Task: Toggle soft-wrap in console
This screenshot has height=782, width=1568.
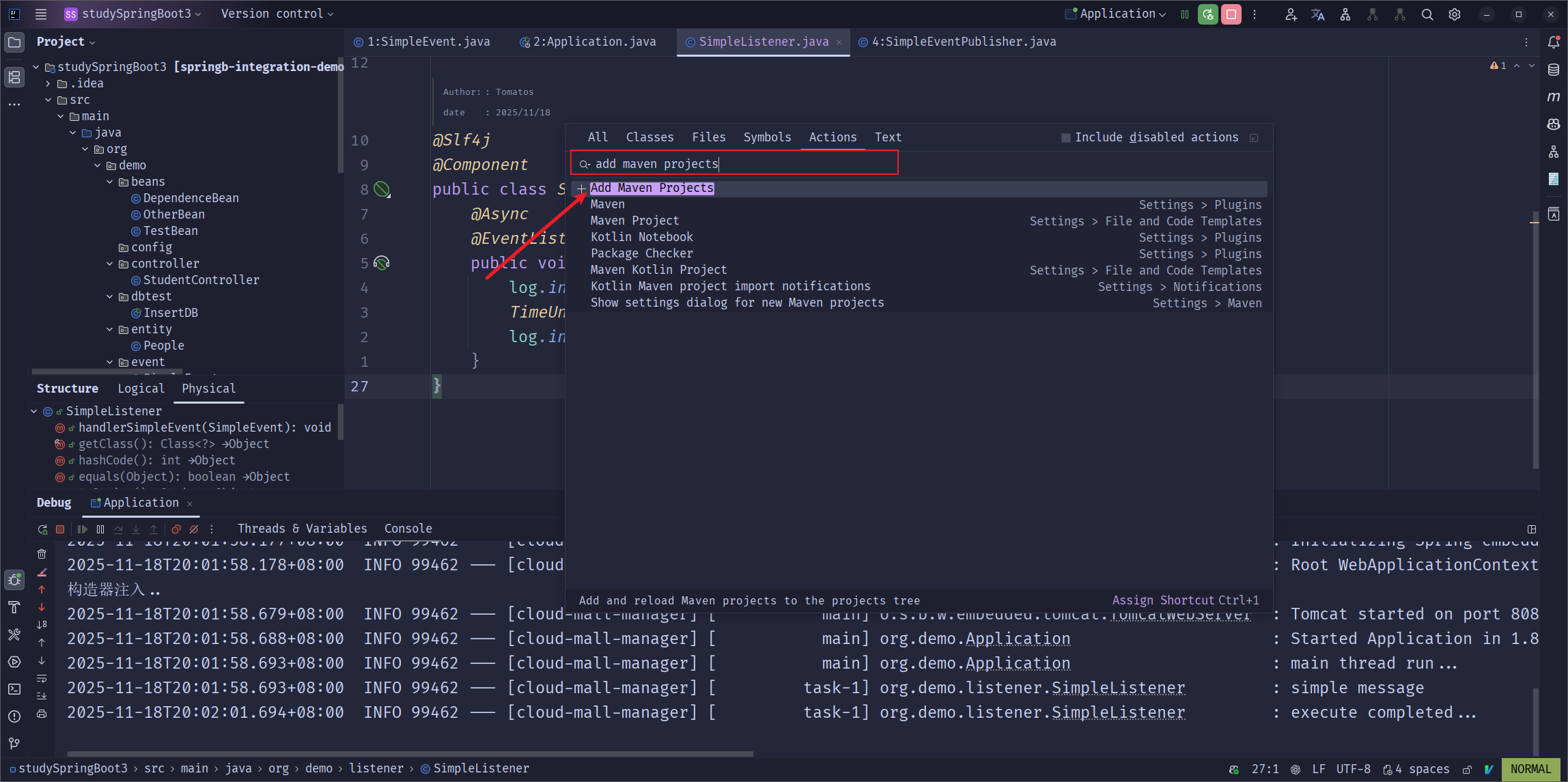Action: 42,678
